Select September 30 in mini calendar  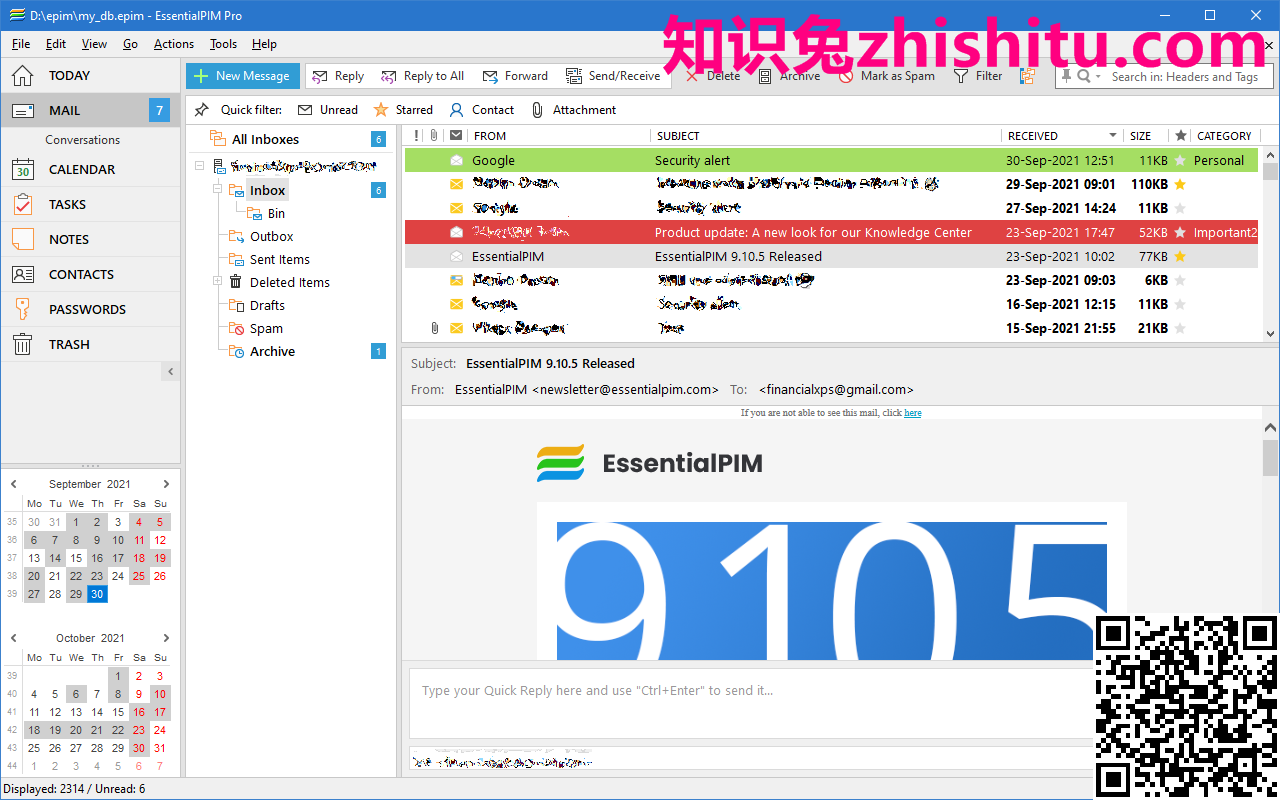97,593
